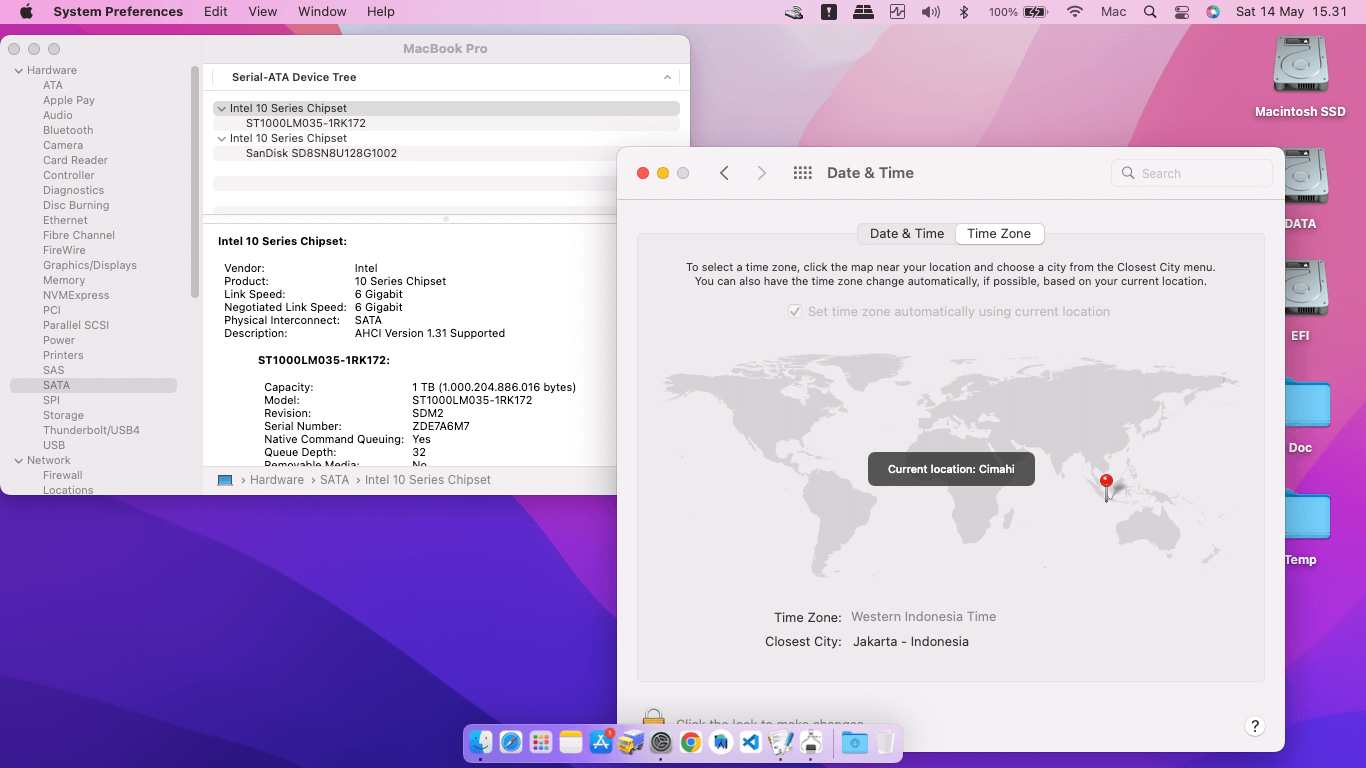This screenshot has height=768, width=1366.
Task: Open the battery status menu
Action: 1018,12
